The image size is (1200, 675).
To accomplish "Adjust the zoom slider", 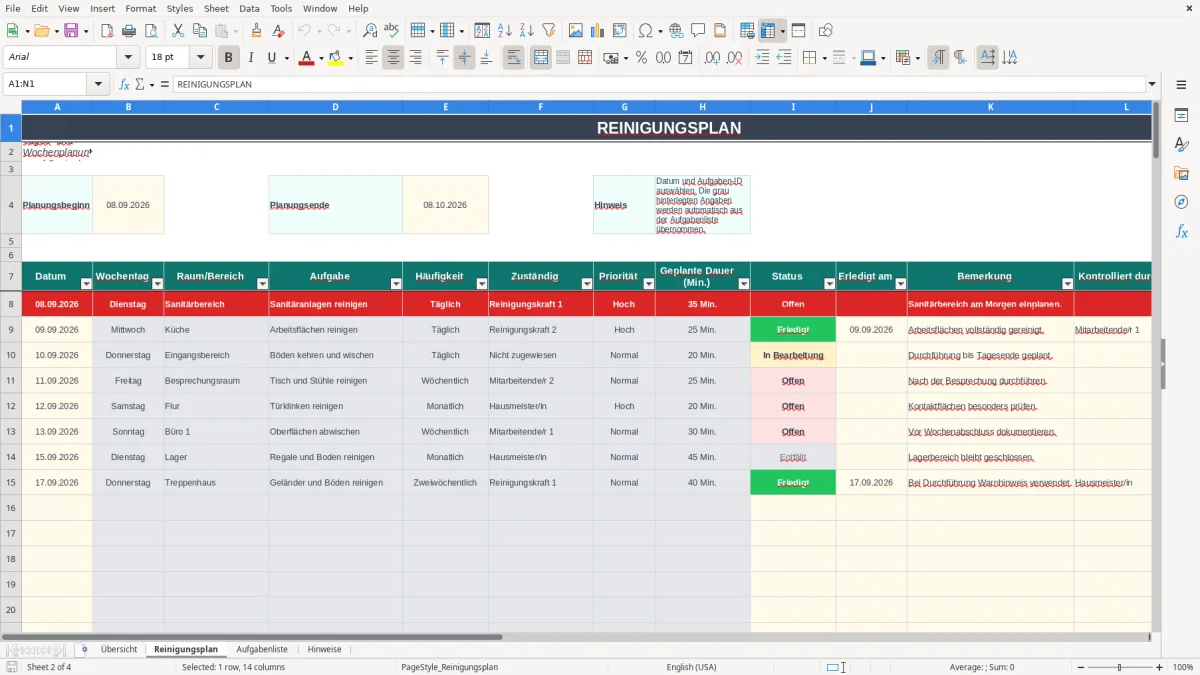I will (1120, 667).
